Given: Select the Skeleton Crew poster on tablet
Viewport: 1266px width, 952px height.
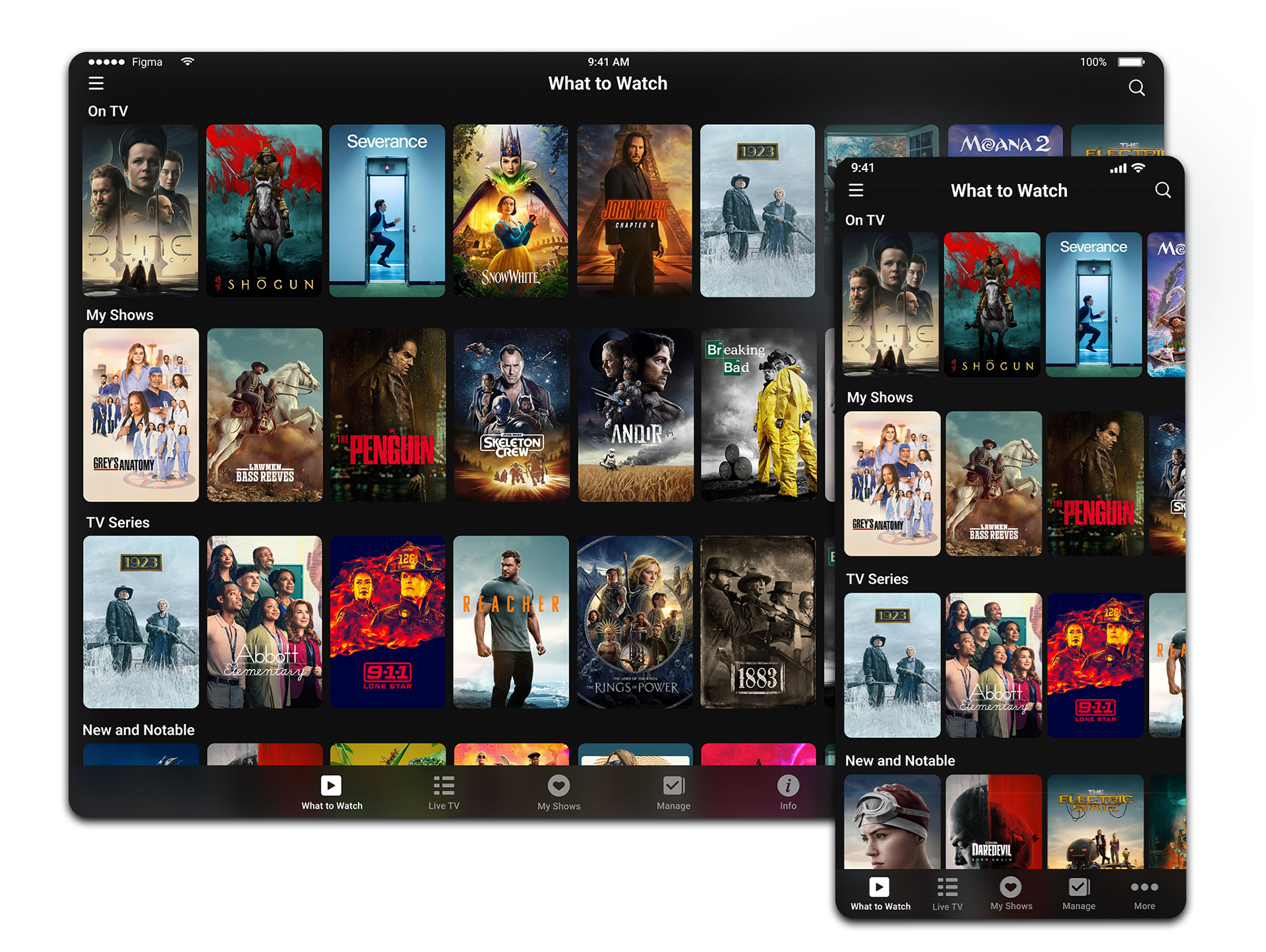Looking at the screenshot, I should tap(512, 415).
